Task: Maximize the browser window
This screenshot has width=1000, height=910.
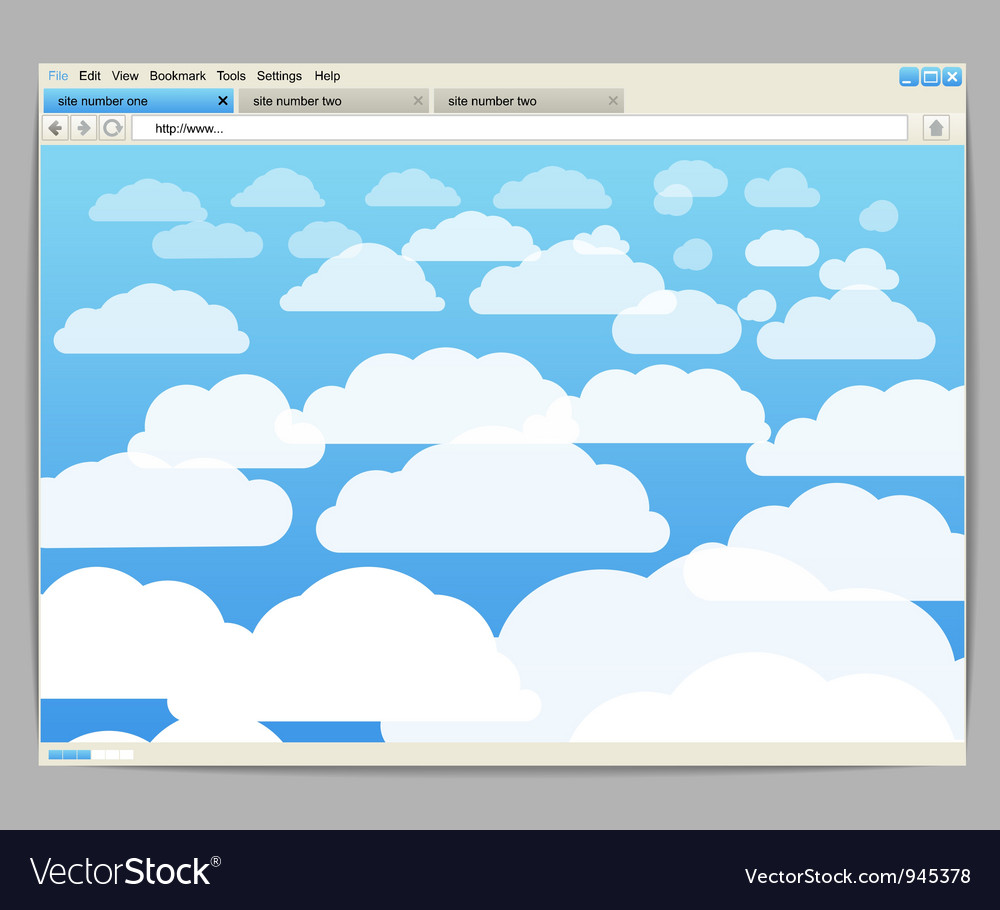Action: (930, 76)
